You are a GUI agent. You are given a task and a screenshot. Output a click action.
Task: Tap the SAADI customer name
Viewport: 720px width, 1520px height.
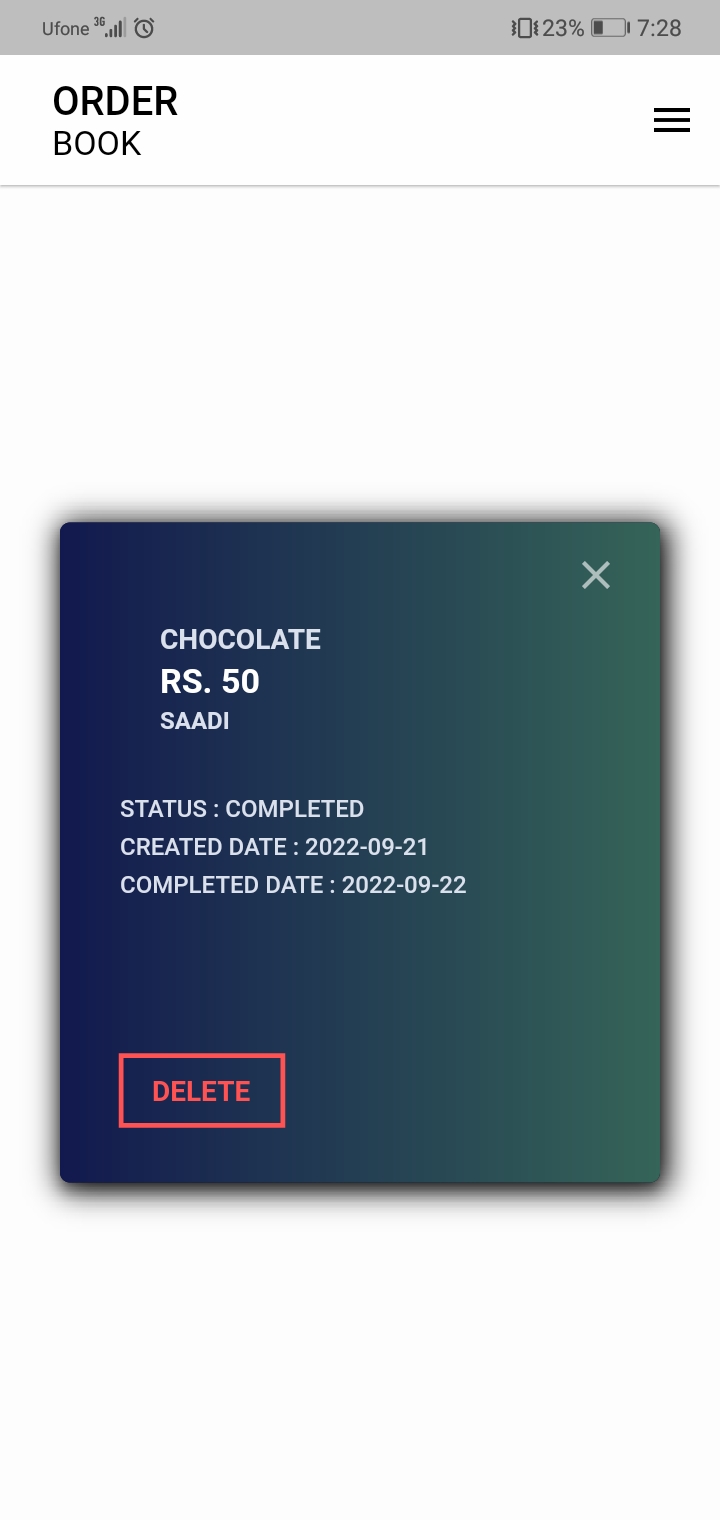195,721
